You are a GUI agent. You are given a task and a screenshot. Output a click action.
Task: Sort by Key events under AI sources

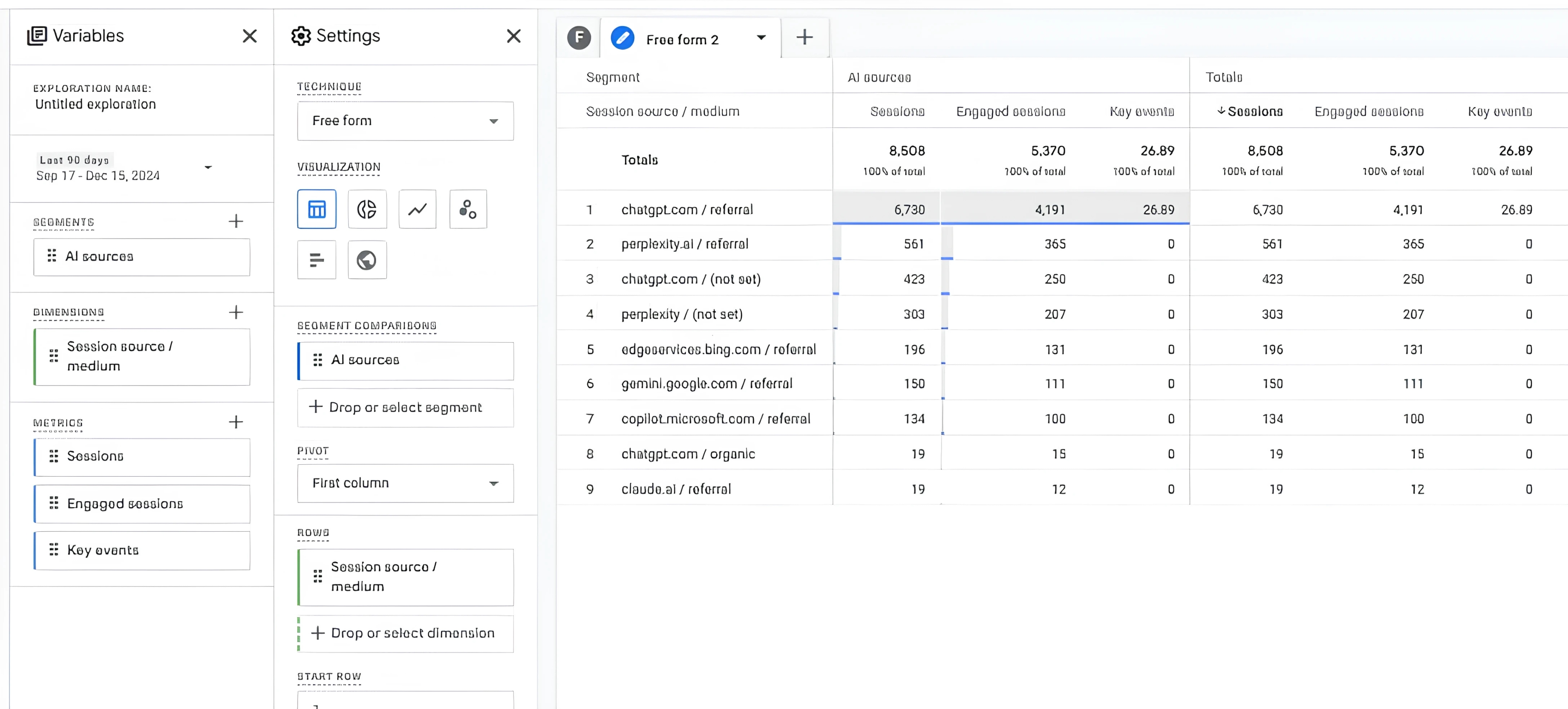(1142, 111)
